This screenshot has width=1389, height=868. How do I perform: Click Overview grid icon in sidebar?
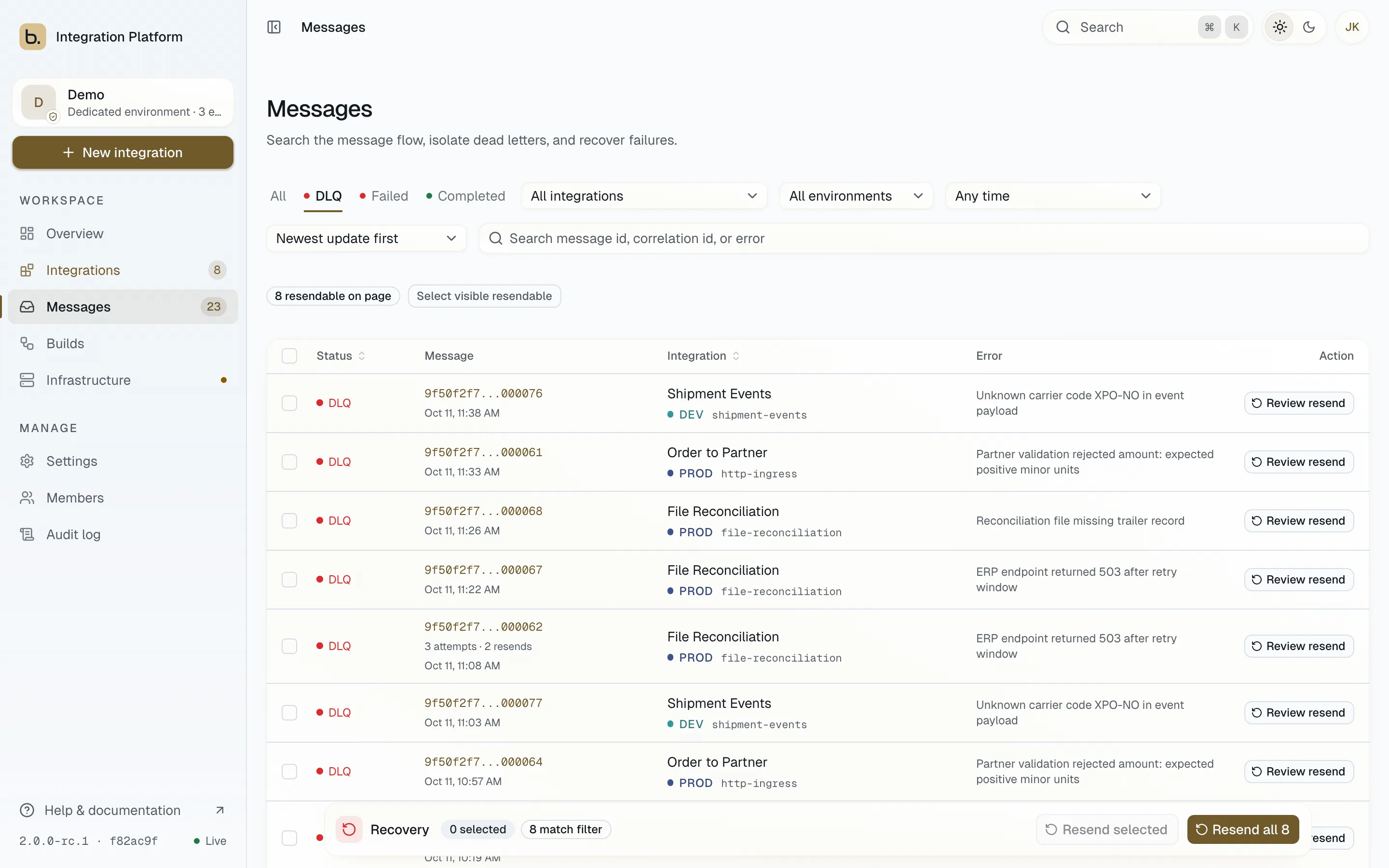click(x=27, y=234)
